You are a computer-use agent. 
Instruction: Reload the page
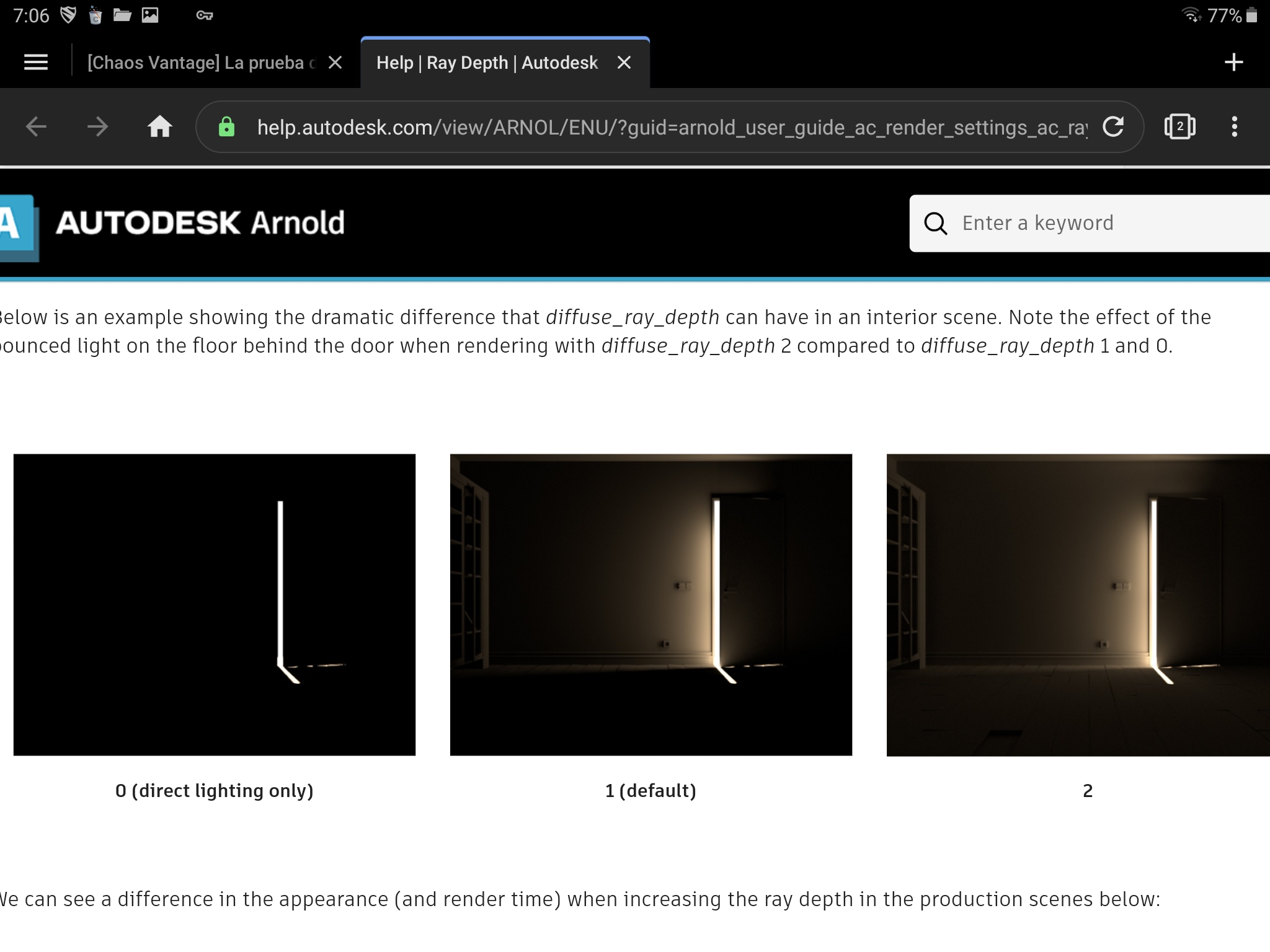(x=1113, y=127)
